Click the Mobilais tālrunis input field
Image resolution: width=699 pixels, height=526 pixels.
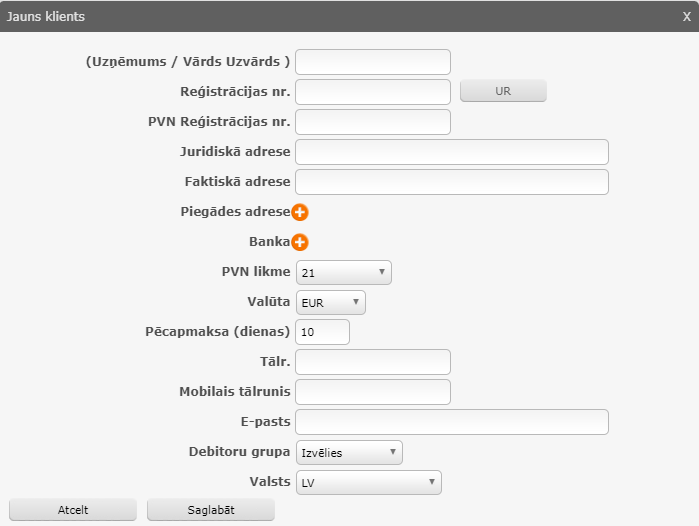point(373,392)
